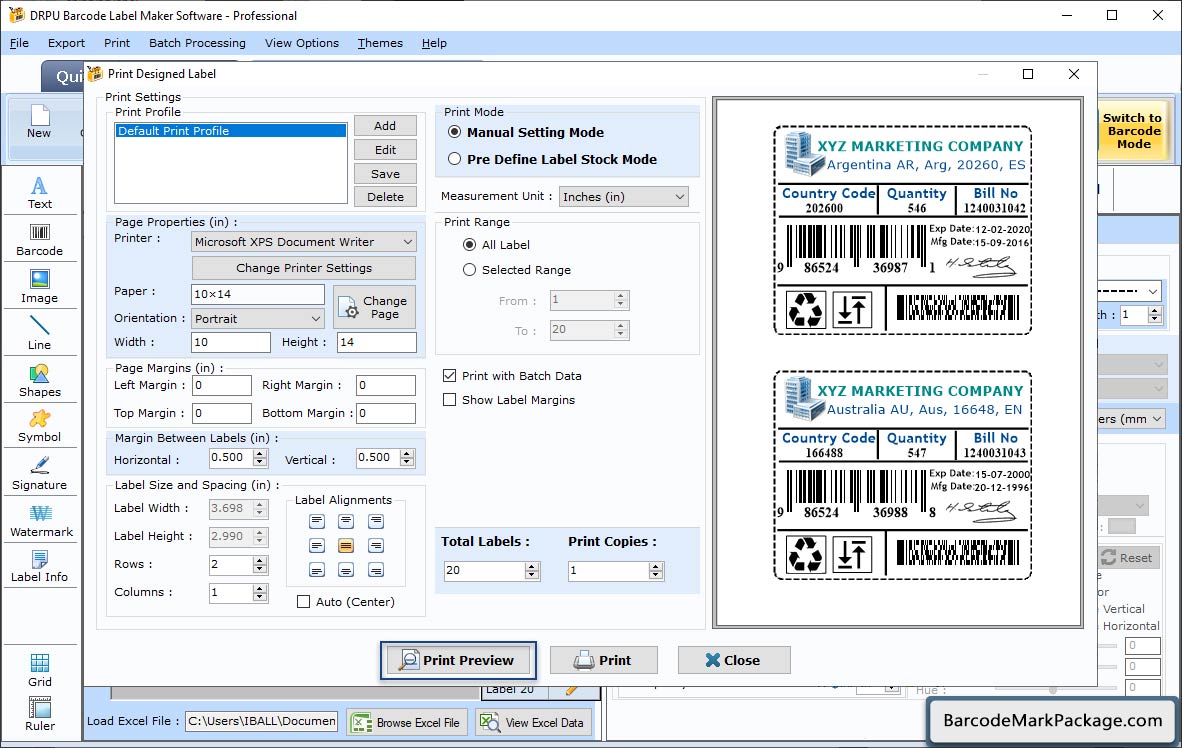Click Browse Excel File button
This screenshot has height=748, width=1182.
(x=408, y=722)
